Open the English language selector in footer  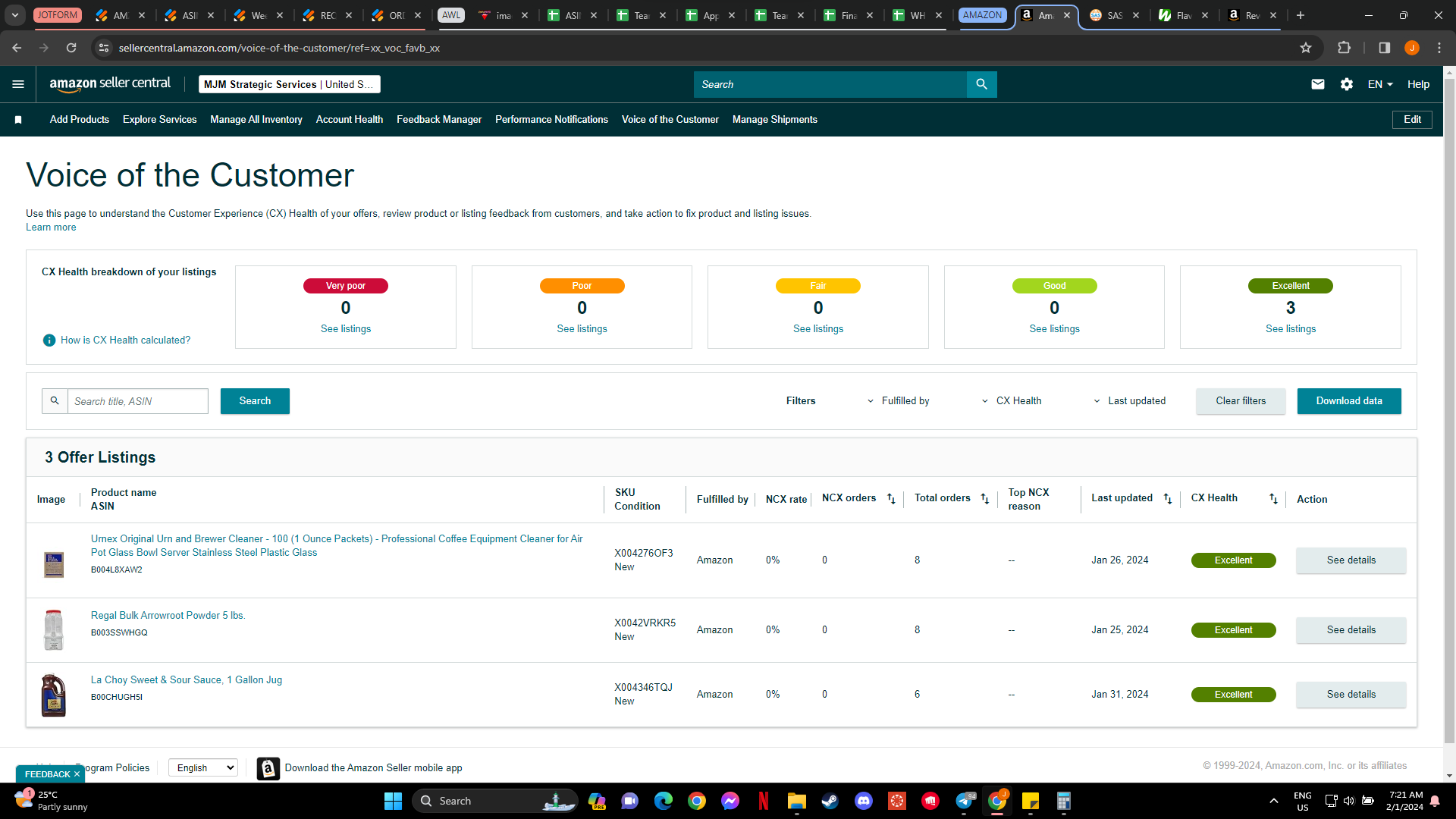tap(203, 768)
